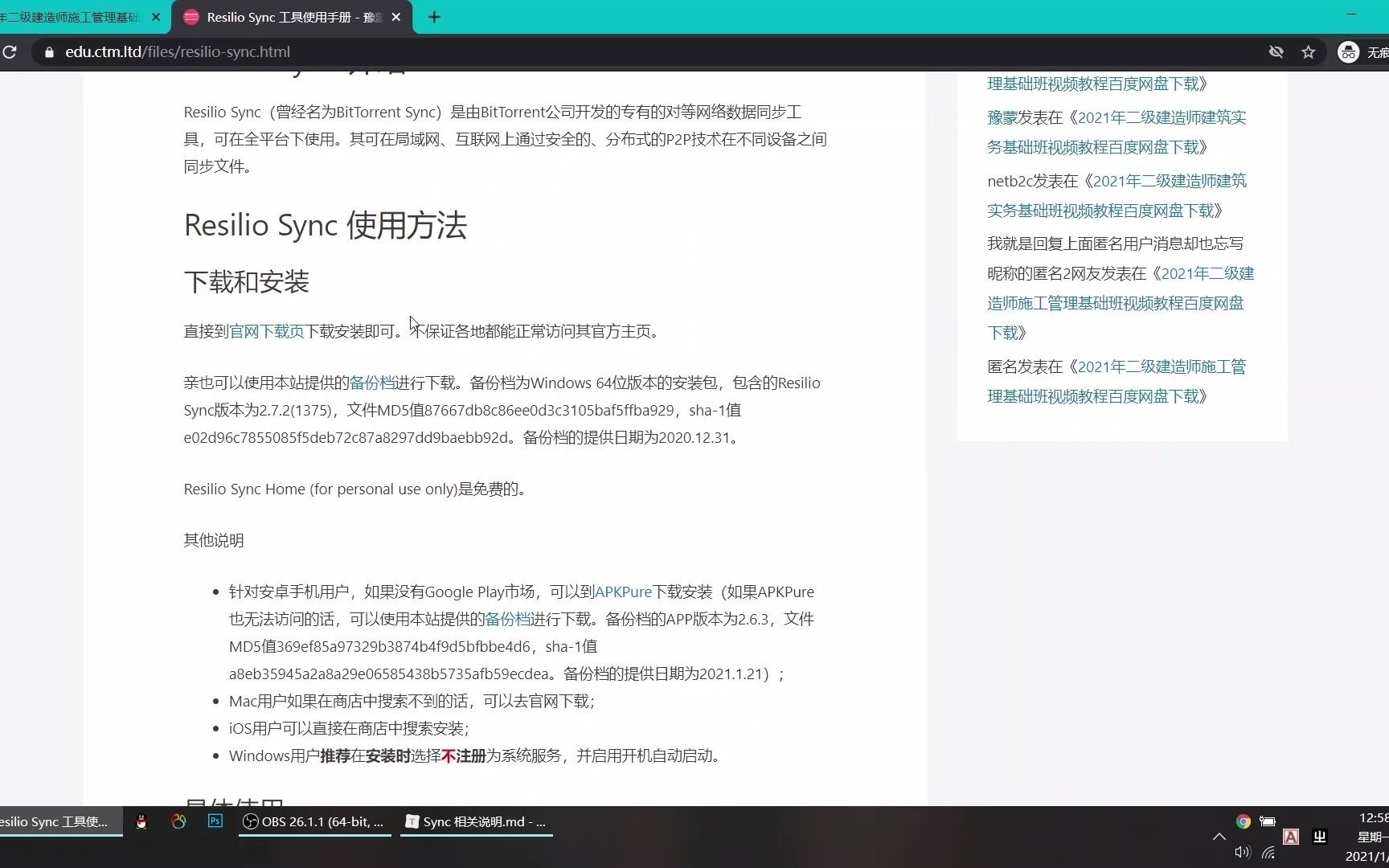Close the 二级建造师施工管理基础 tab
Viewport: 1389px width, 868px height.
click(156, 17)
